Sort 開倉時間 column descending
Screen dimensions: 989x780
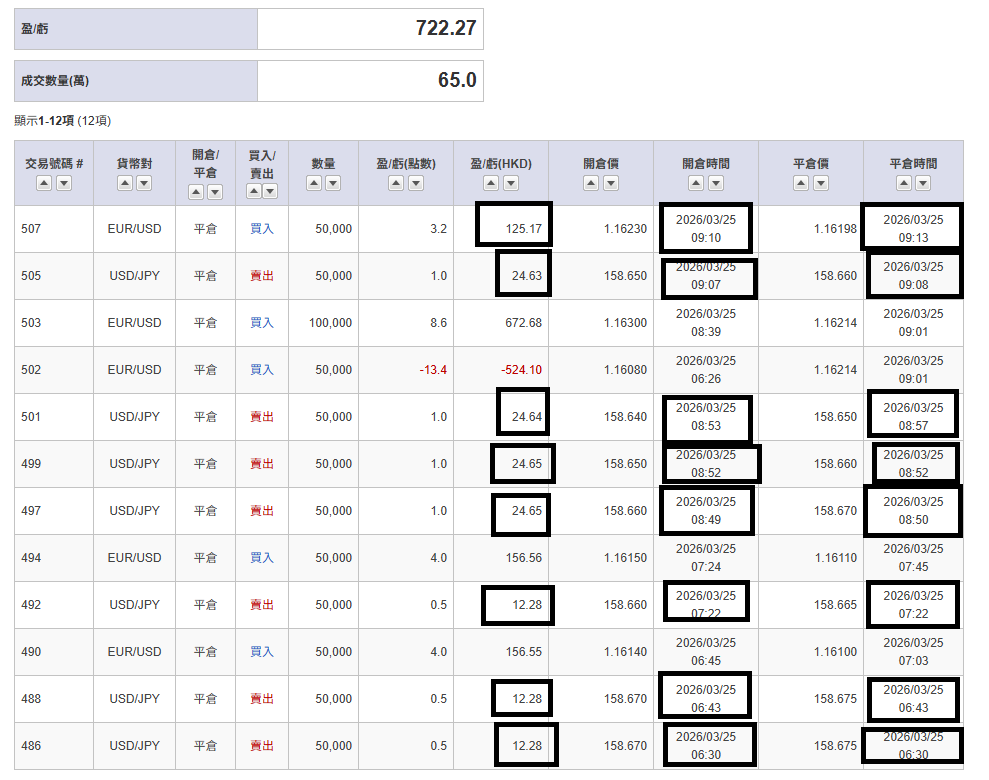click(x=716, y=183)
